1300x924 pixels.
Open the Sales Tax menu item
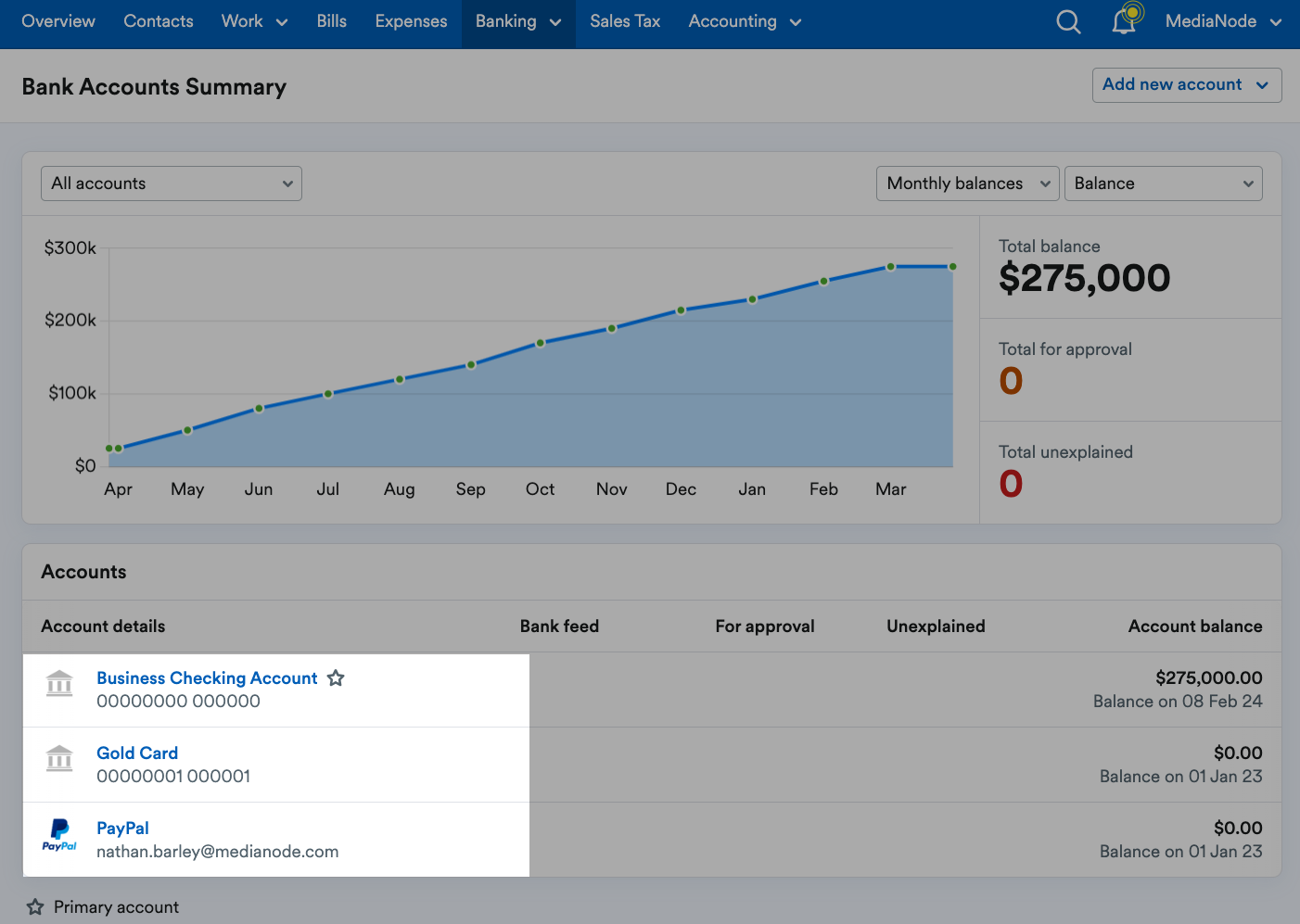[x=624, y=21]
